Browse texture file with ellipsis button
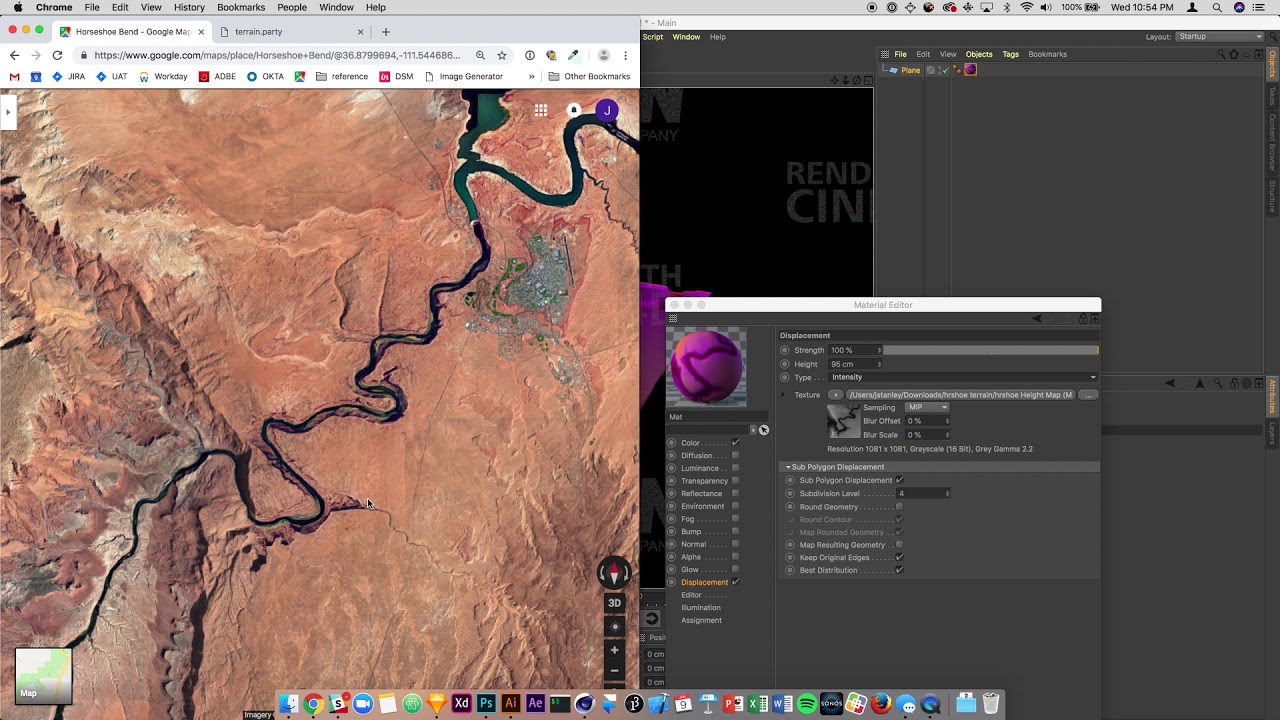The image size is (1280, 720). pos(1088,395)
